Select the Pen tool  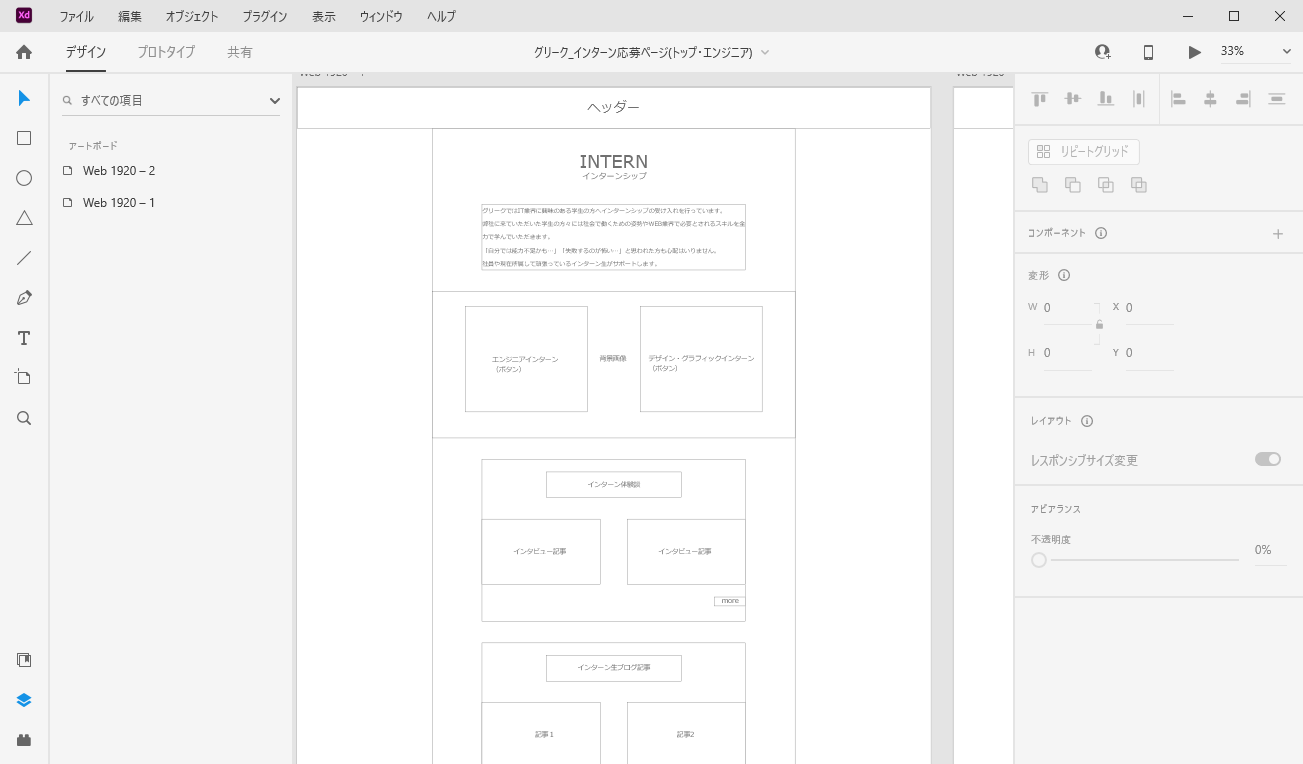[24, 298]
